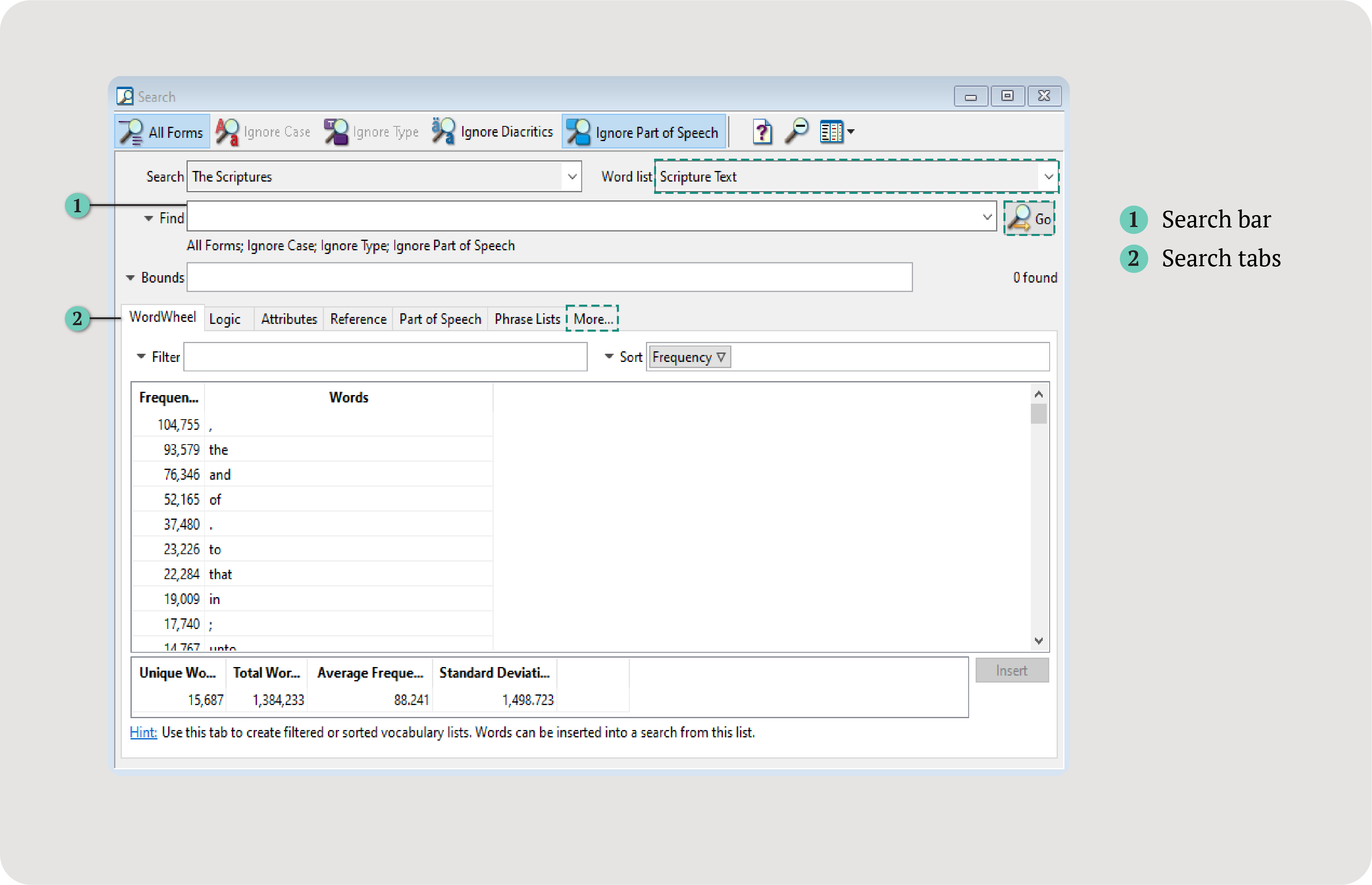The height and width of the screenshot is (885, 1372).
Task: Click the Ignore Diacritics toolbar icon
Action: point(443,132)
